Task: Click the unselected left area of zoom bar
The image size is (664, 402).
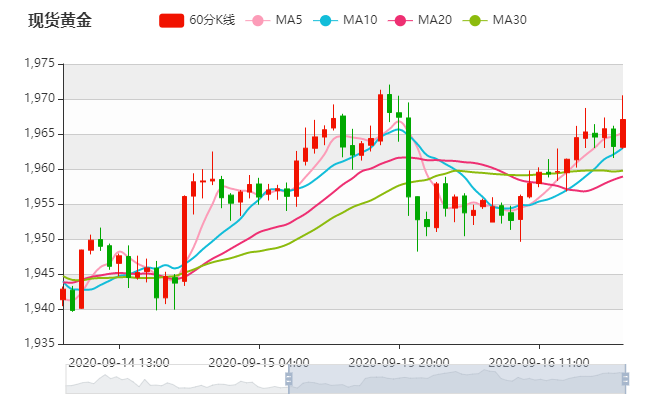Action: click(175, 379)
